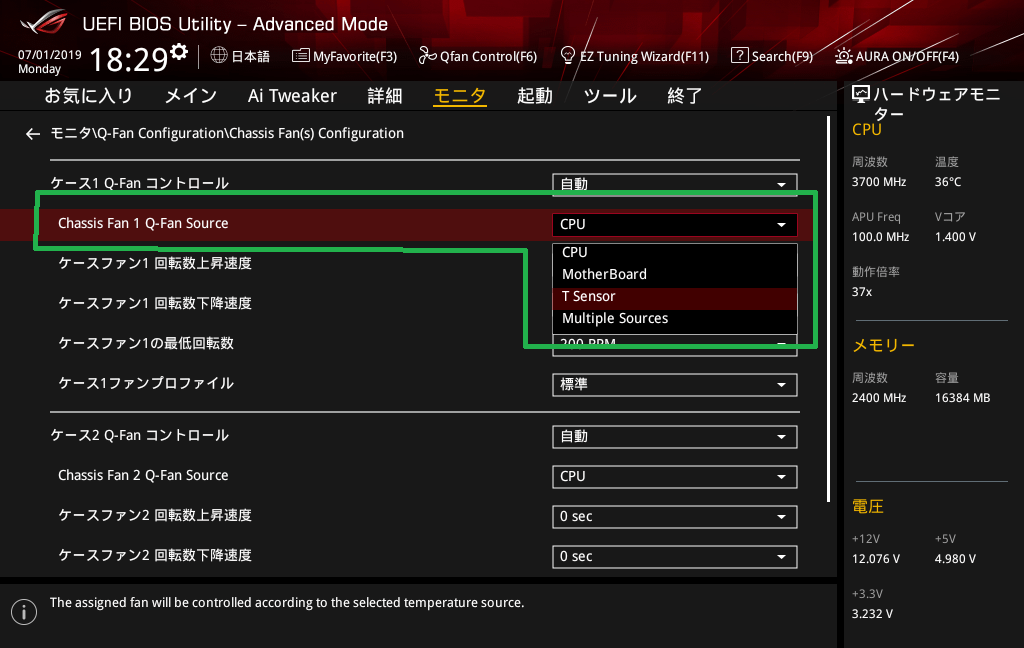The image size is (1024, 648).
Task: Open the 終了 tab
Action: coord(684,96)
